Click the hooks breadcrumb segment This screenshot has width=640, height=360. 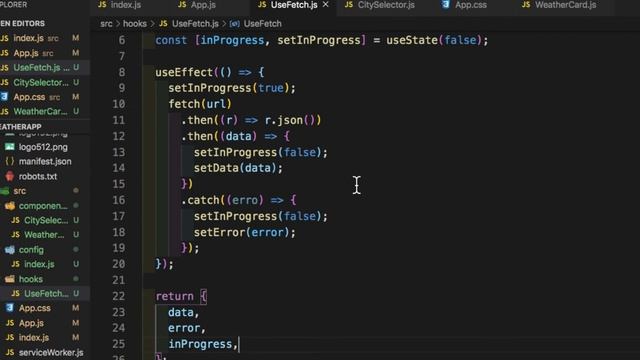[135, 24]
